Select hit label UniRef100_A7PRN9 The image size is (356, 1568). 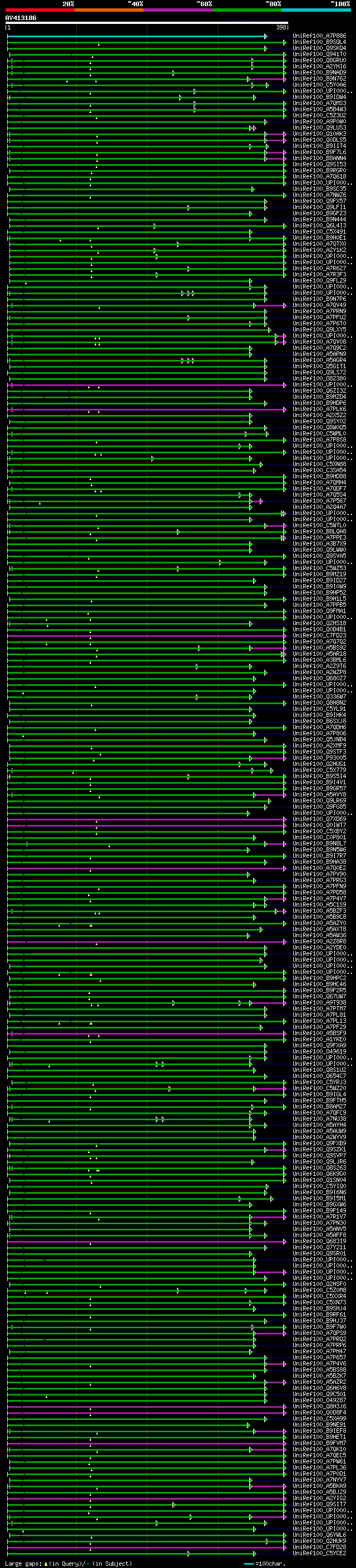pos(319,311)
